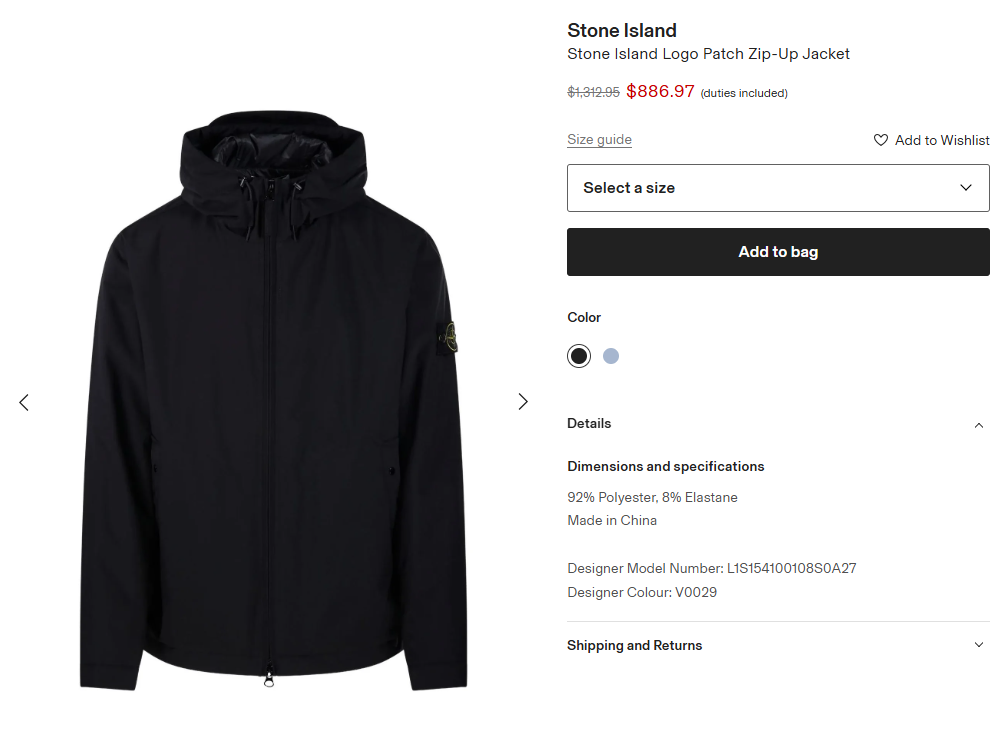Click the heart wishlist icon
Viewport: 1002px width, 740px height.
point(880,140)
